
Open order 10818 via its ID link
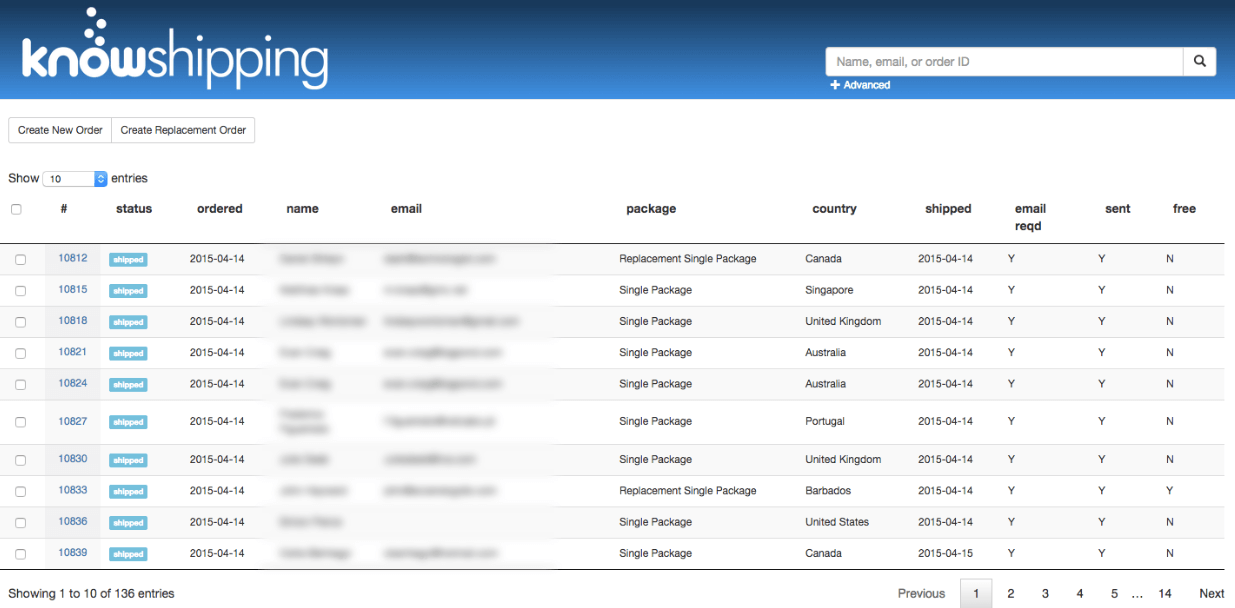pyautogui.click(x=72, y=321)
